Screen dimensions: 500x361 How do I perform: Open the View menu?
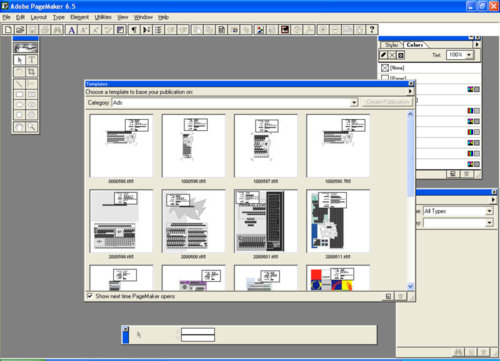coord(122,17)
